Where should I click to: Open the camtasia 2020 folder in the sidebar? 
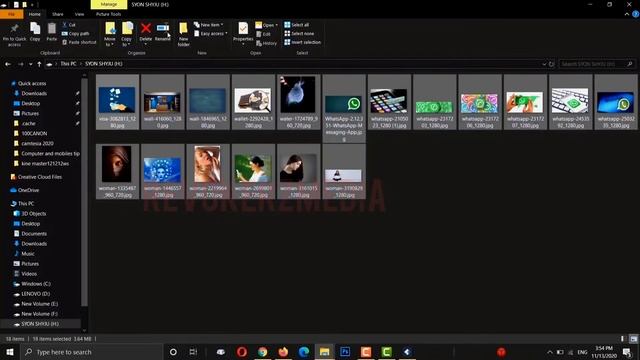tap(37, 143)
